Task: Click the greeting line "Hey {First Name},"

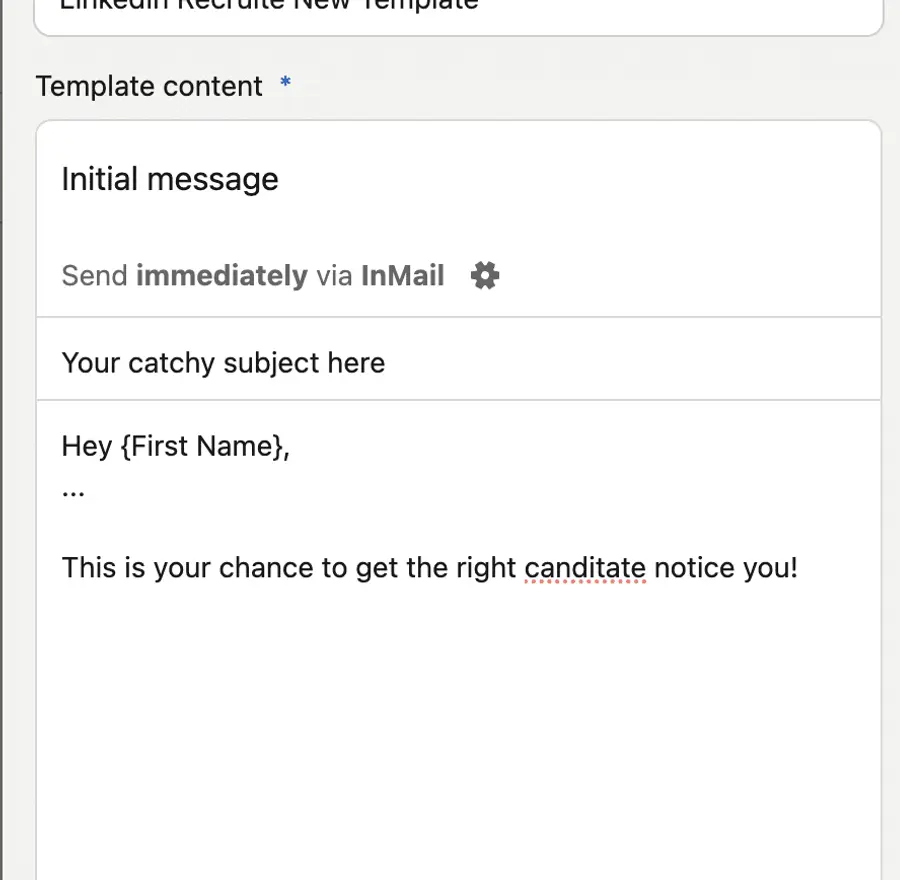Action: pyautogui.click(x=176, y=446)
